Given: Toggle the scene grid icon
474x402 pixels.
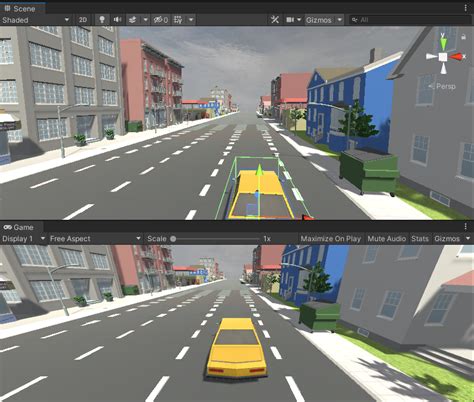Looking at the screenshot, I should point(178,20).
